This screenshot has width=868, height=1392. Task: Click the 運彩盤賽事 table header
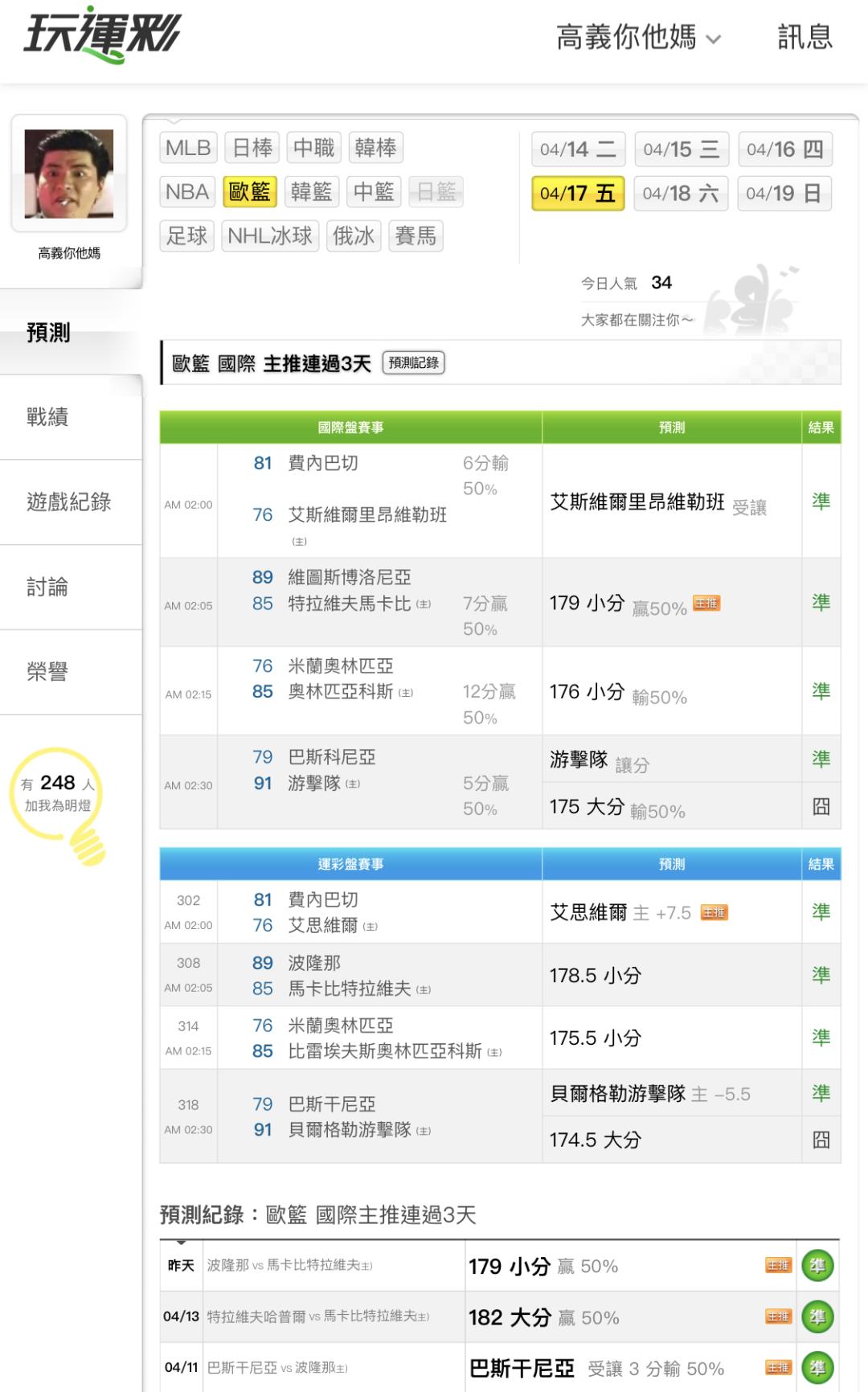point(350,864)
